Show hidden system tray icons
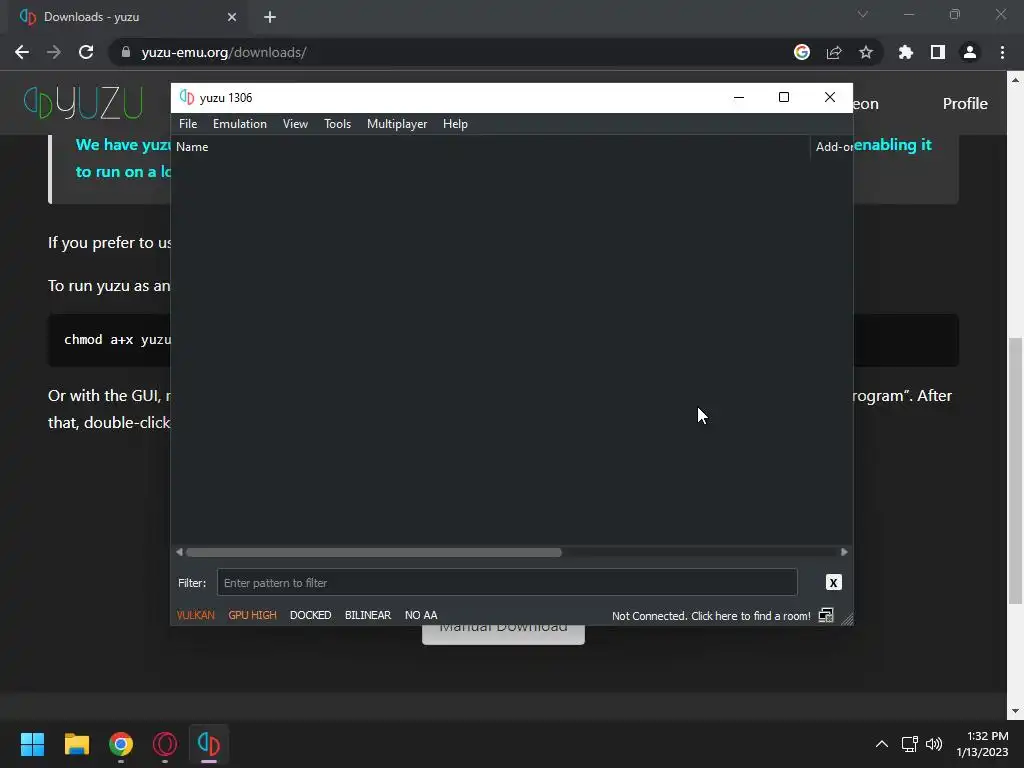 pyautogui.click(x=882, y=744)
